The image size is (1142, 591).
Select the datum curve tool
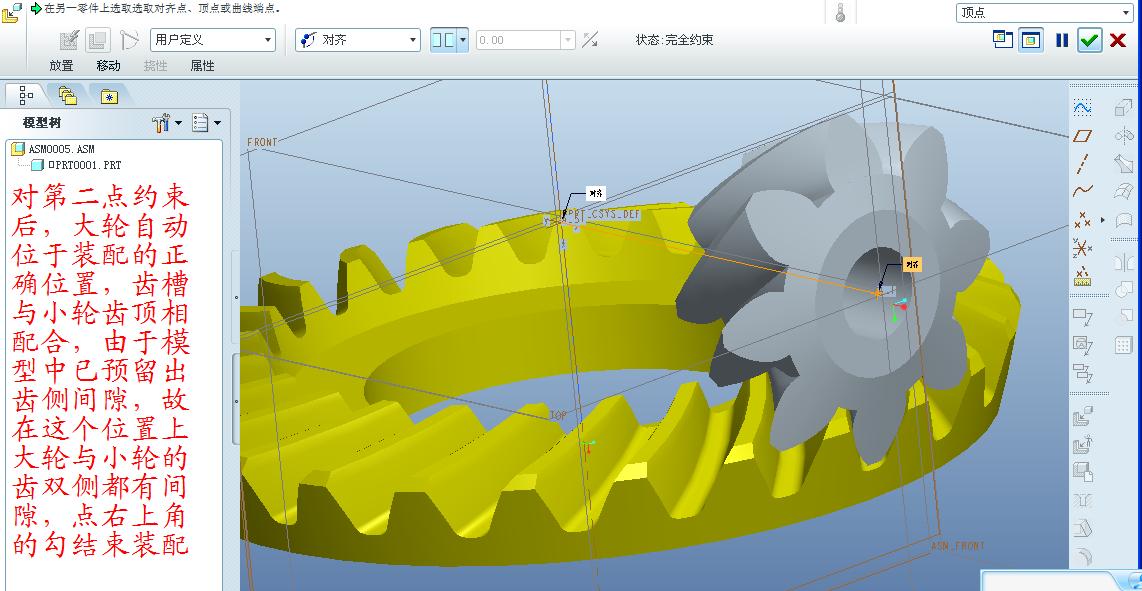coord(1082,191)
